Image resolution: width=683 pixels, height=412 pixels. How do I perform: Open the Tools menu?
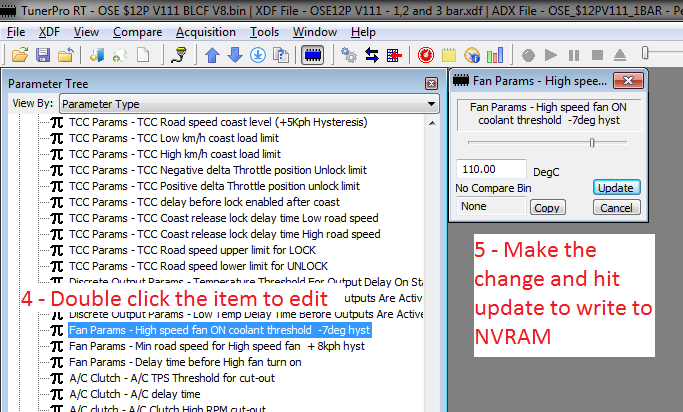point(264,32)
